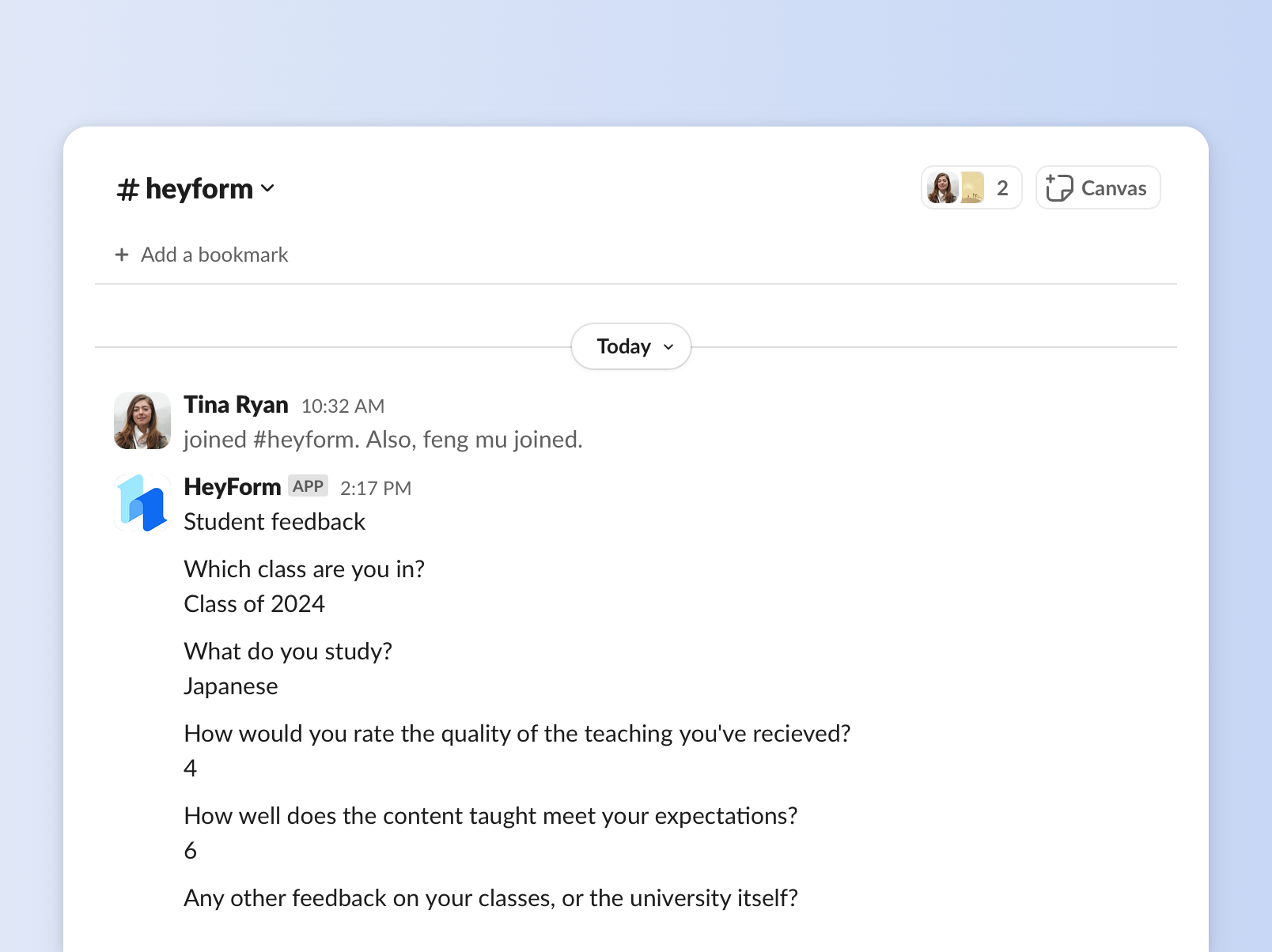The image size is (1272, 952).
Task: Click the 2:17 PM timestamp
Action: tap(376, 488)
